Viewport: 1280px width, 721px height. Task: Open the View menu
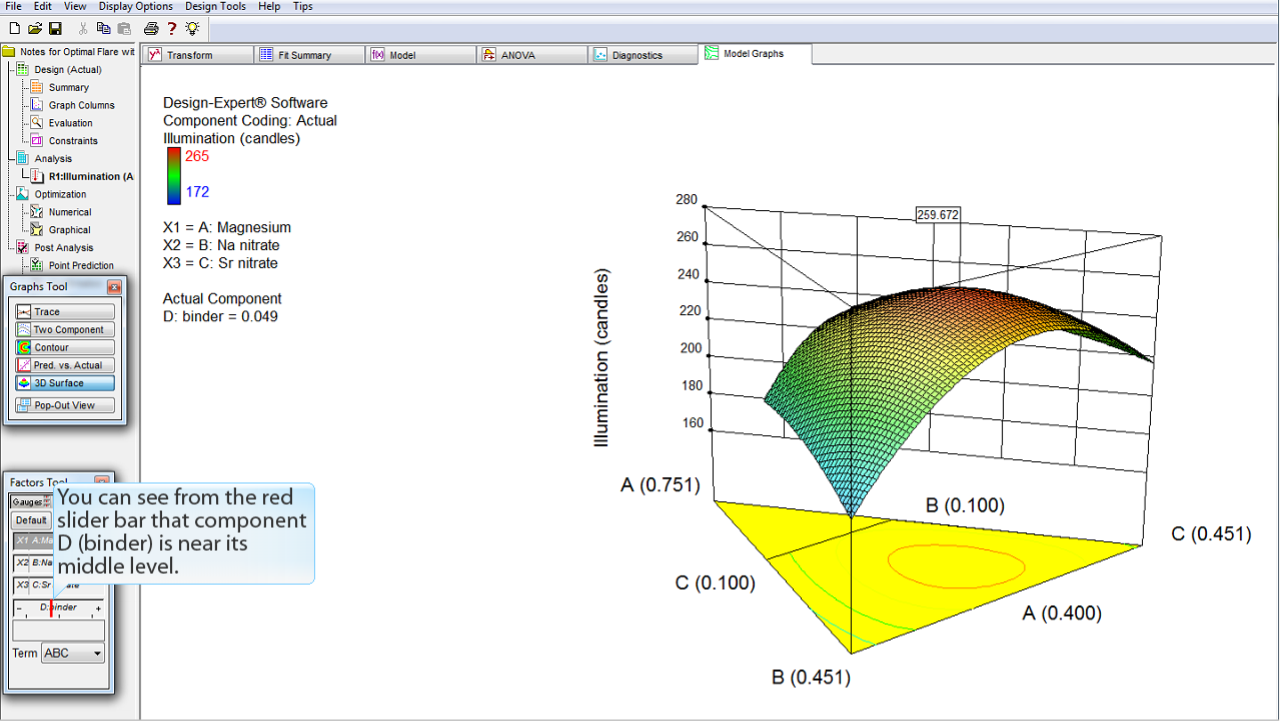click(x=75, y=6)
